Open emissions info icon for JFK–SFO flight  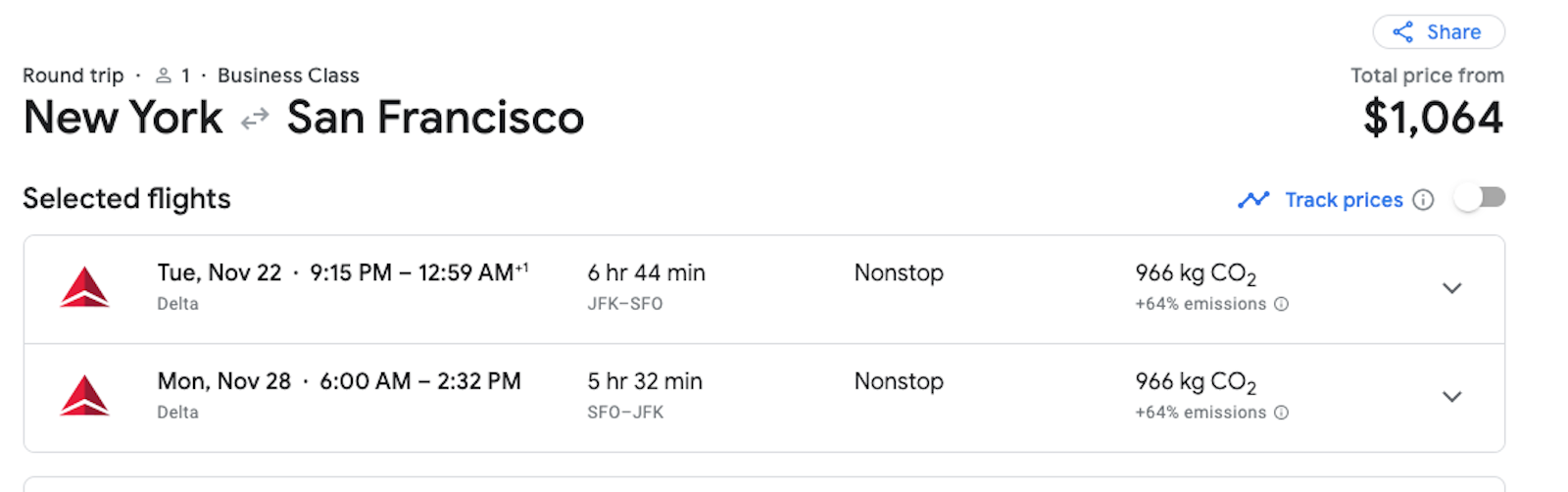(x=1281, y=305)
